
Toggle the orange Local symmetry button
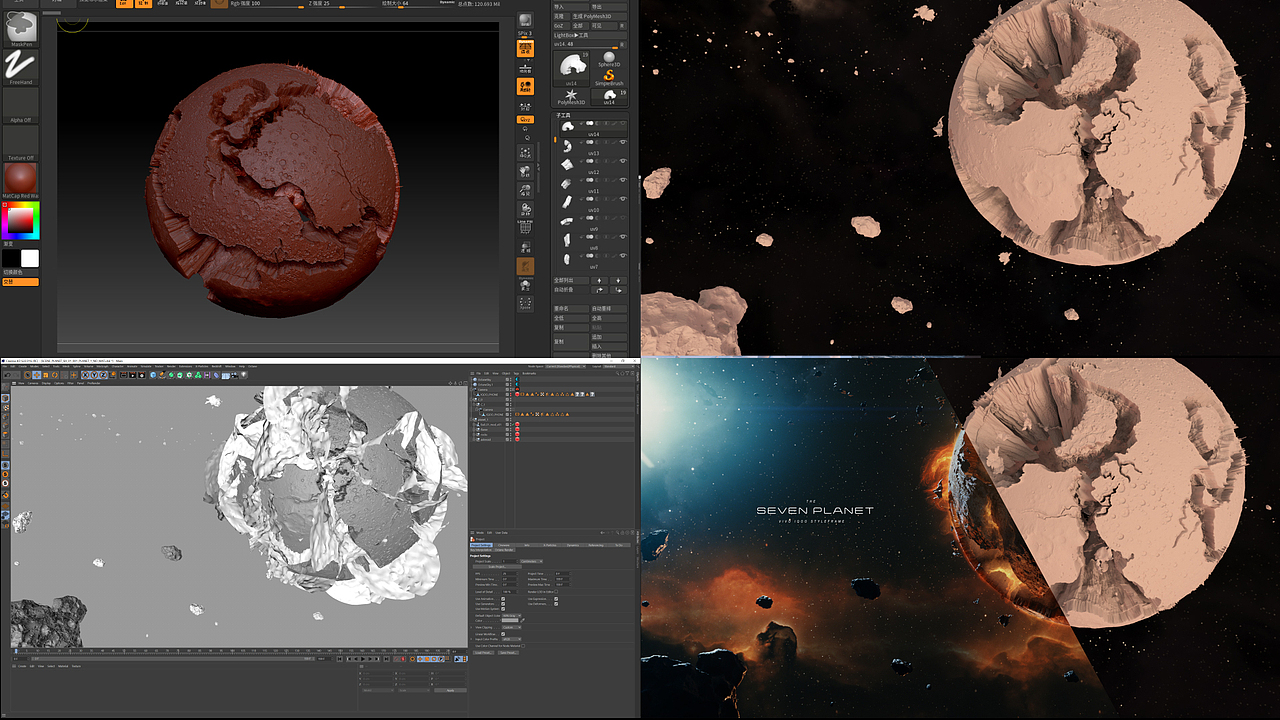pos(525,86)
